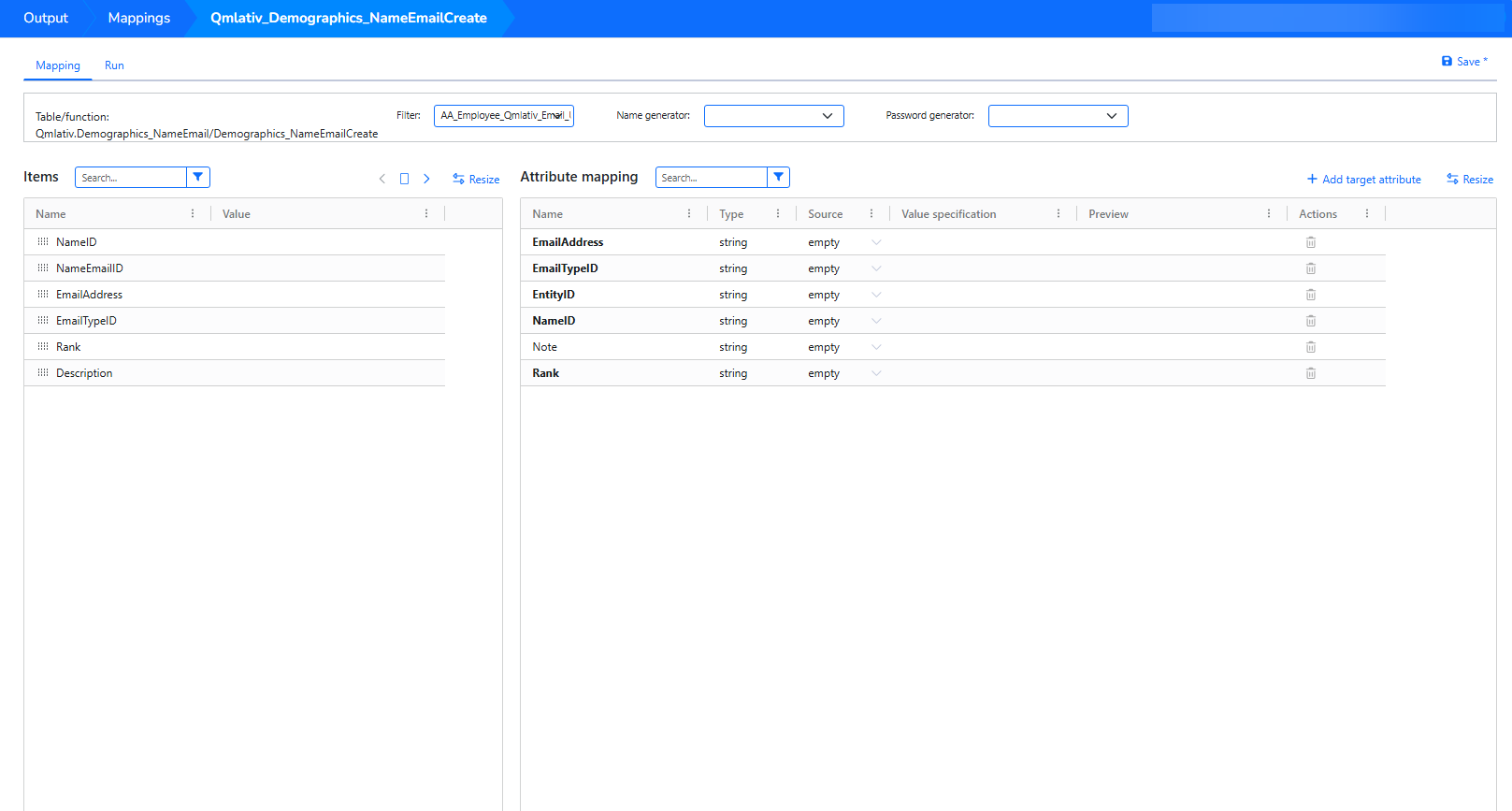Open Actions column options menu
The height and width of the screenshot is (811, 1512).
click(1367, 213)
